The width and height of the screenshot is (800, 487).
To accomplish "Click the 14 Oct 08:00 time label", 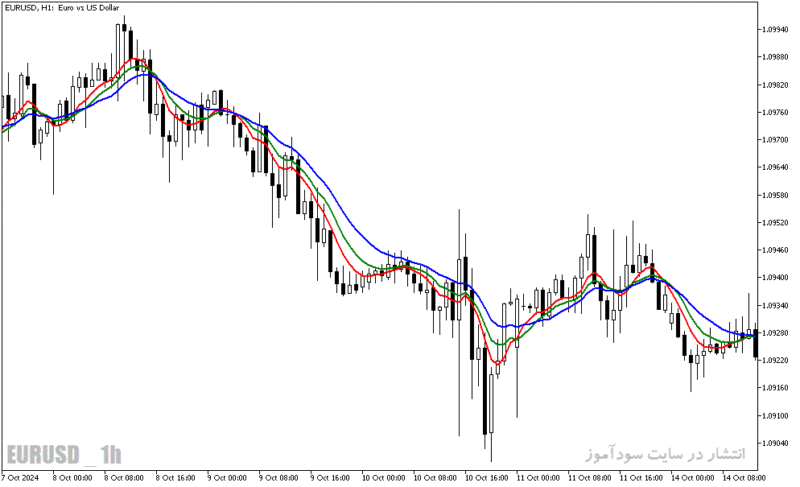I will (x=744, y=478).
